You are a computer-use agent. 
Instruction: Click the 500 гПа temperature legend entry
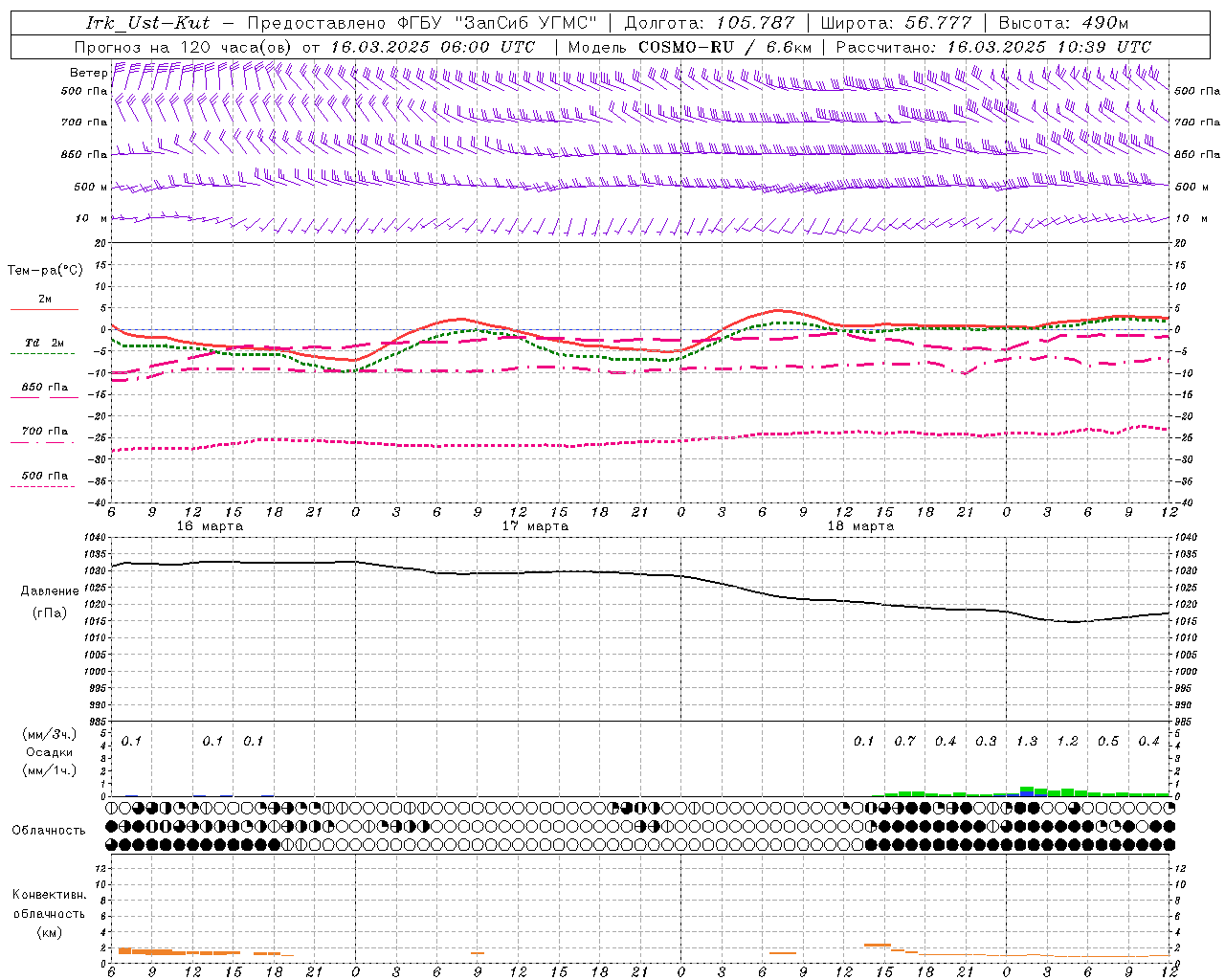coord(45,476)
